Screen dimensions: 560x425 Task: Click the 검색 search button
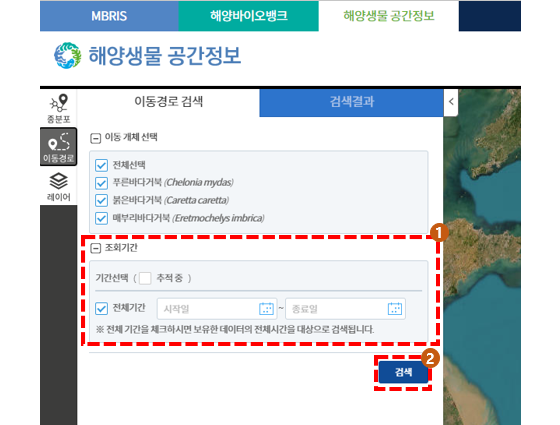pyautogui.click(x=404, y=372)
